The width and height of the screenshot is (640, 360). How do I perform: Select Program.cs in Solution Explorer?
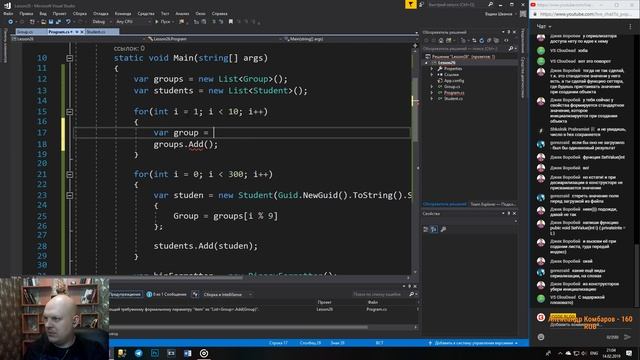tap(453, 93)
